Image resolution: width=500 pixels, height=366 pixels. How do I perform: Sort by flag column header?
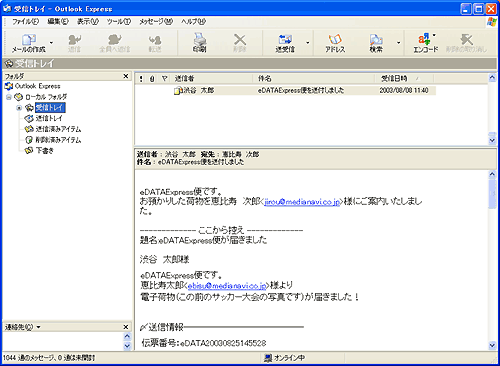tap(164, 79)
